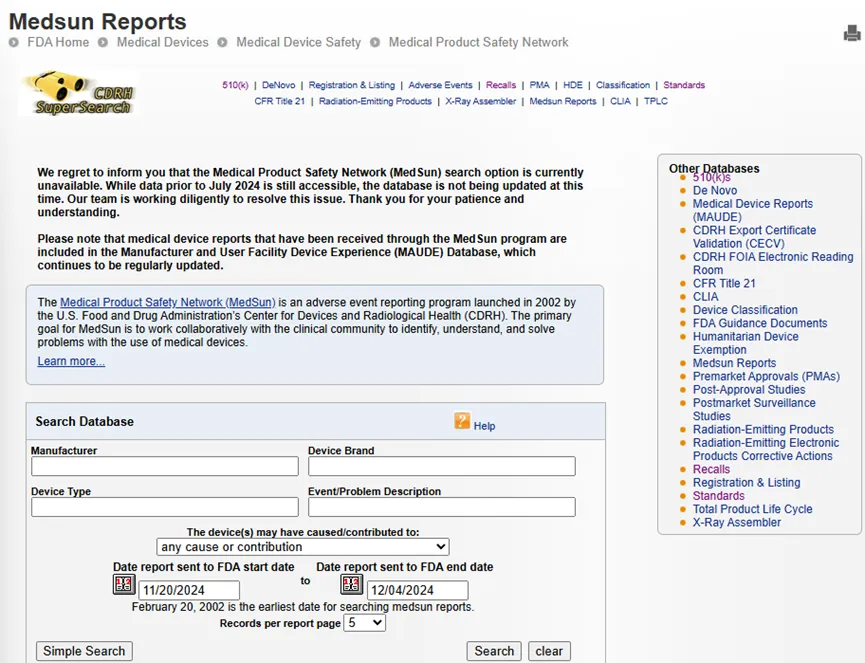Follow the Learn more... link
The width and height of the screenshot is (865, 663).
click(71, 361)
